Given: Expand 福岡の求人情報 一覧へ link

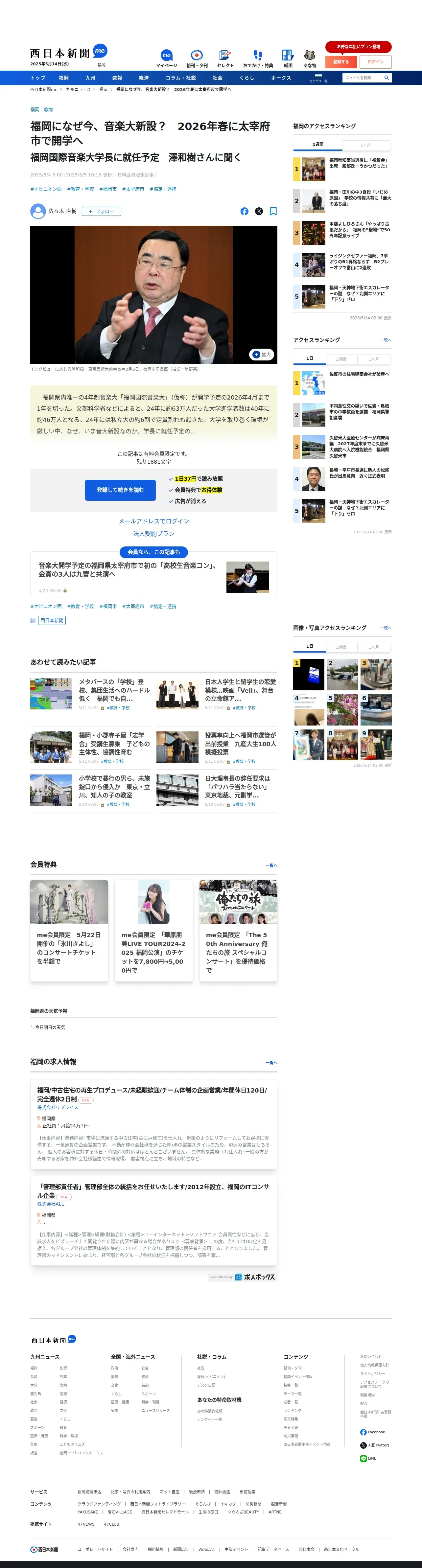Looking at the screenshot, I should tap(271, 1062).
